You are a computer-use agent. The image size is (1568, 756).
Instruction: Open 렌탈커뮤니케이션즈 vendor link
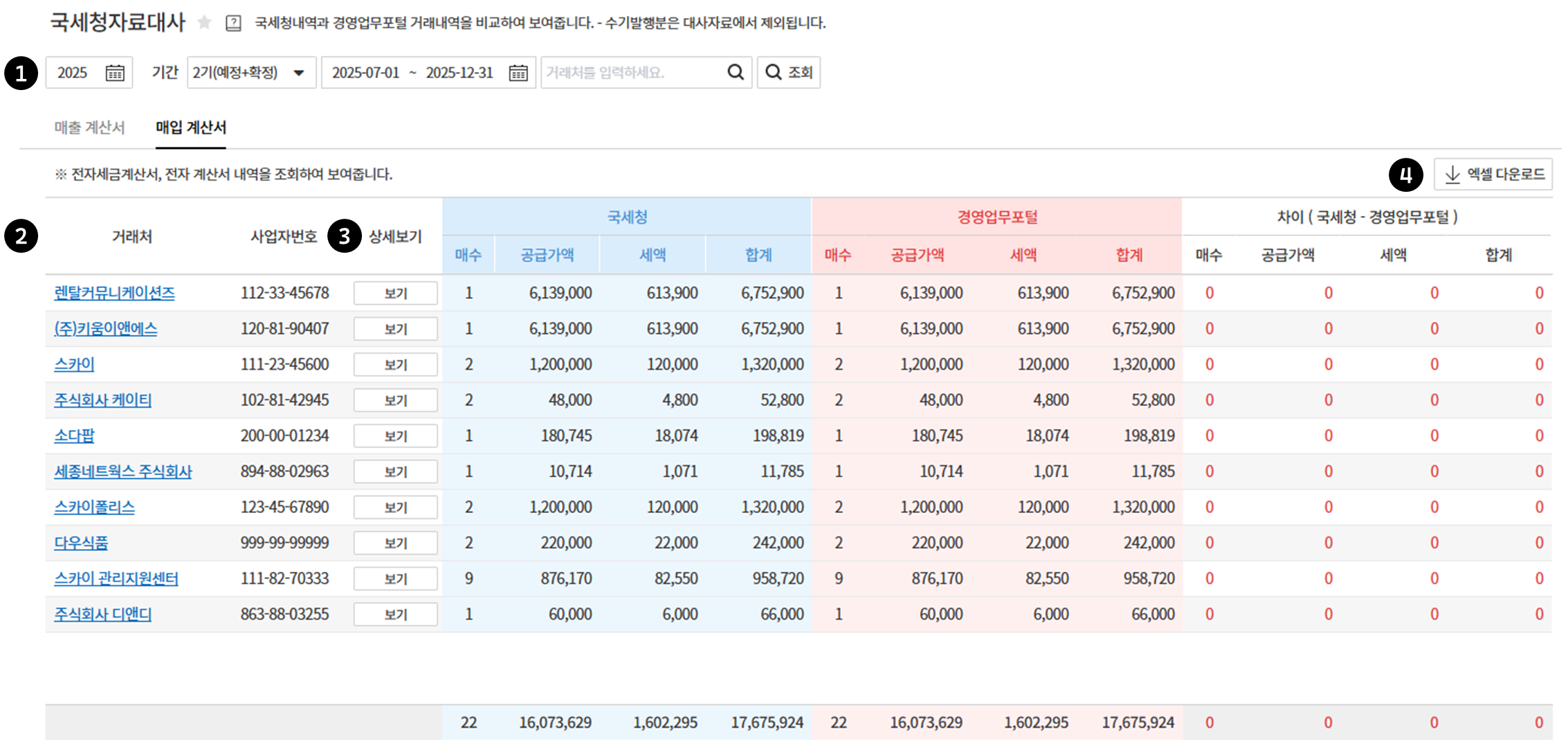click(x=114, y=293)
